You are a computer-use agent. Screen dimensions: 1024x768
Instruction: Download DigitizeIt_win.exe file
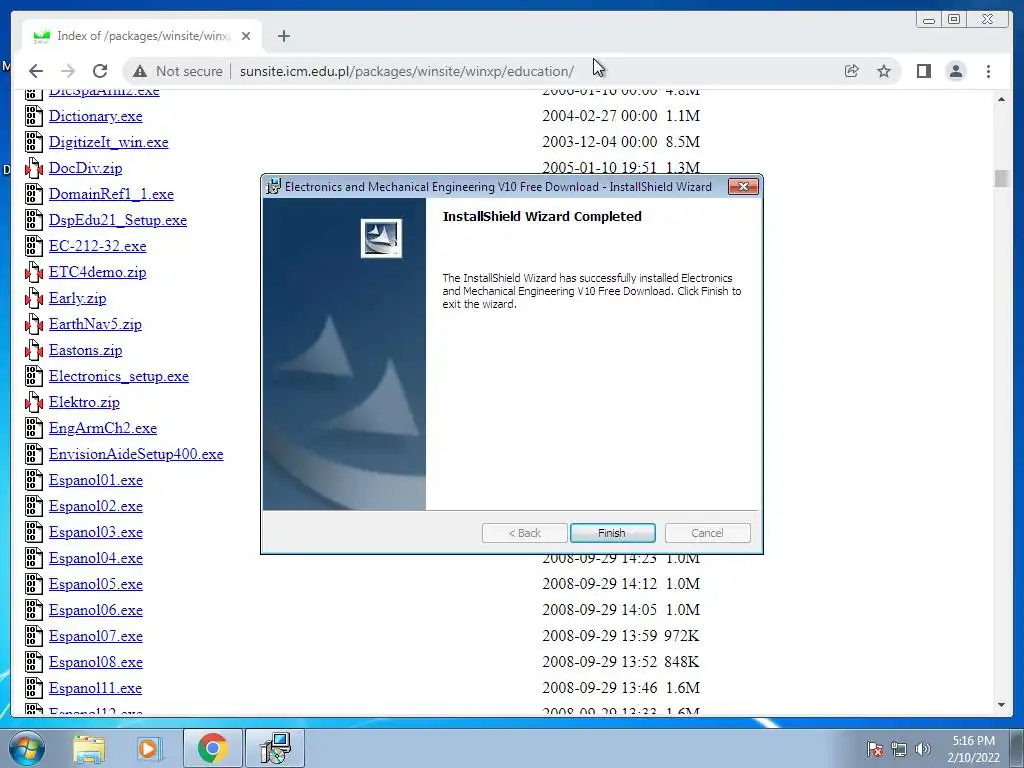(x=108, y=142)
